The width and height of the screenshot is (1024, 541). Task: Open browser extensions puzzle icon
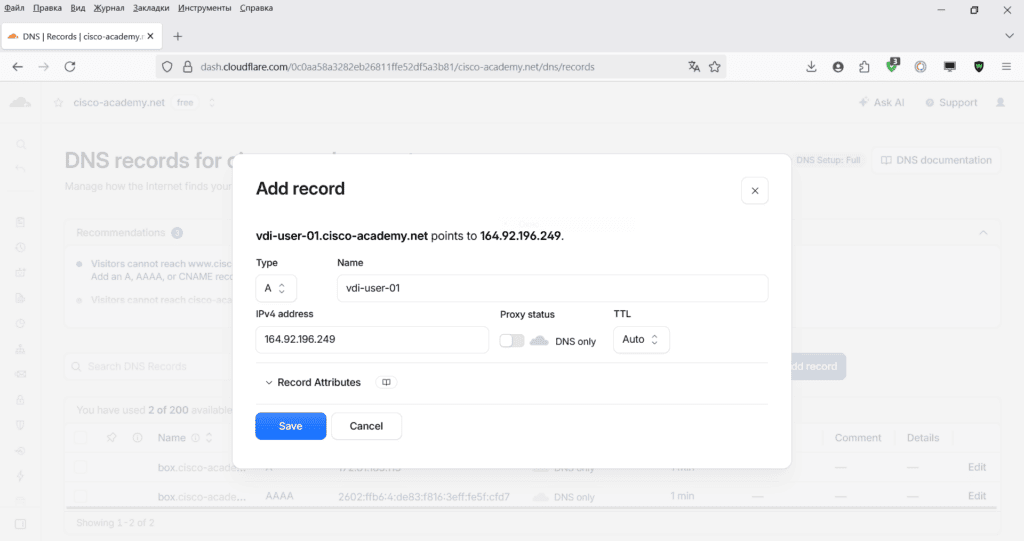(864, 67)
